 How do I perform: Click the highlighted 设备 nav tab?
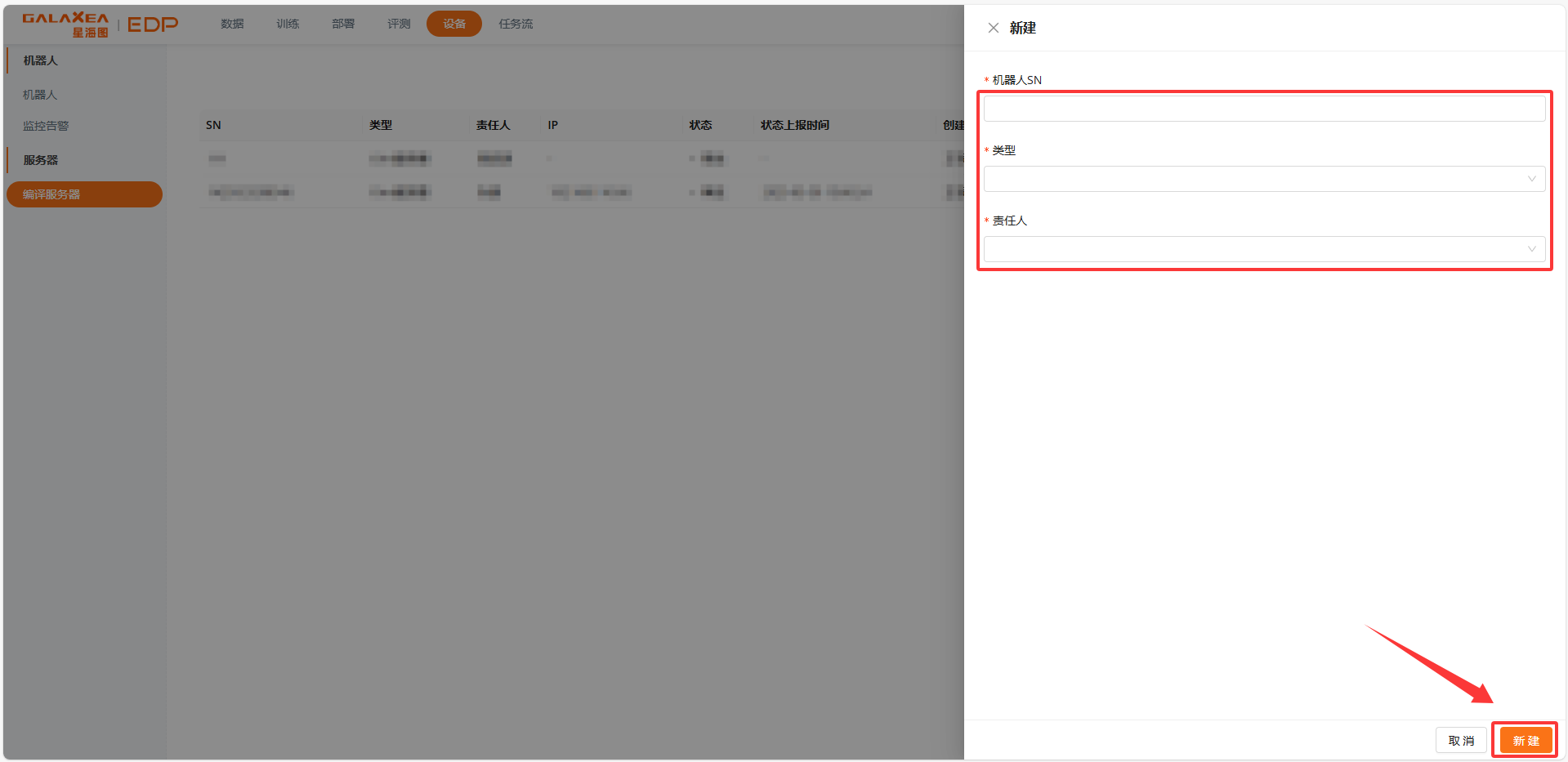coord(454,24)
